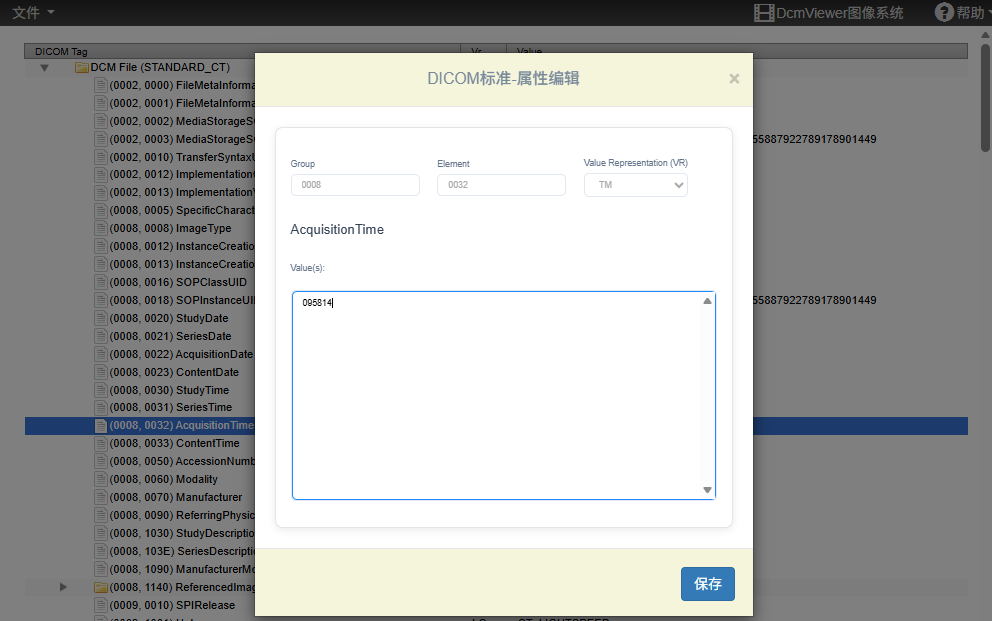Click the DCM File folder icon
This screenshot has height=621, width=992.
[x=82, y=68]
